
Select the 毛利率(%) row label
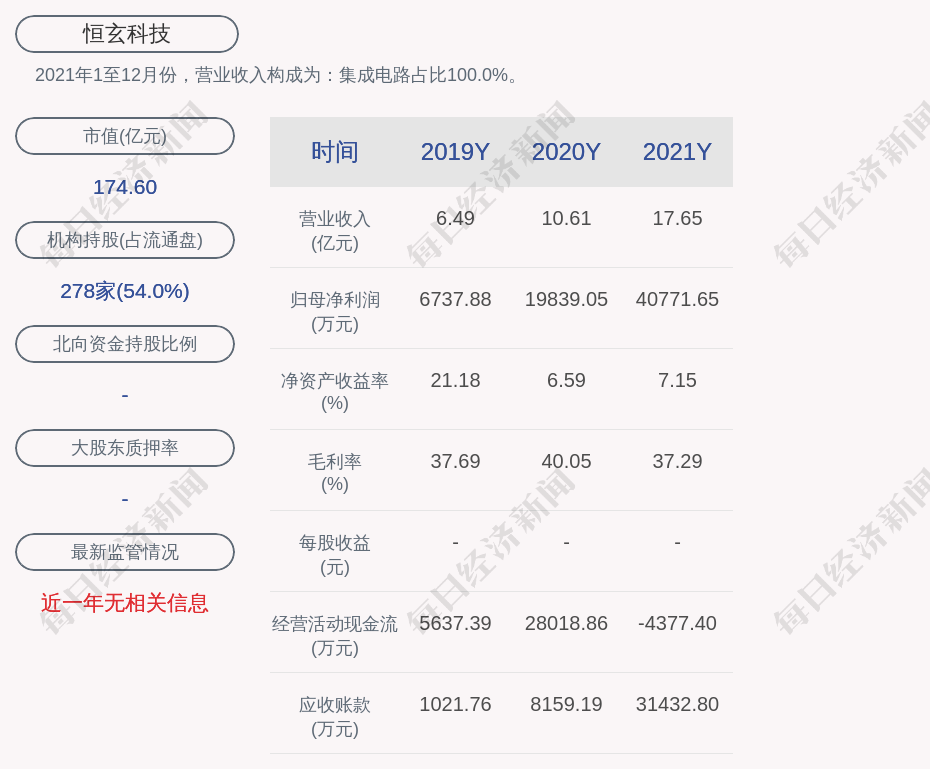[335, 473]
